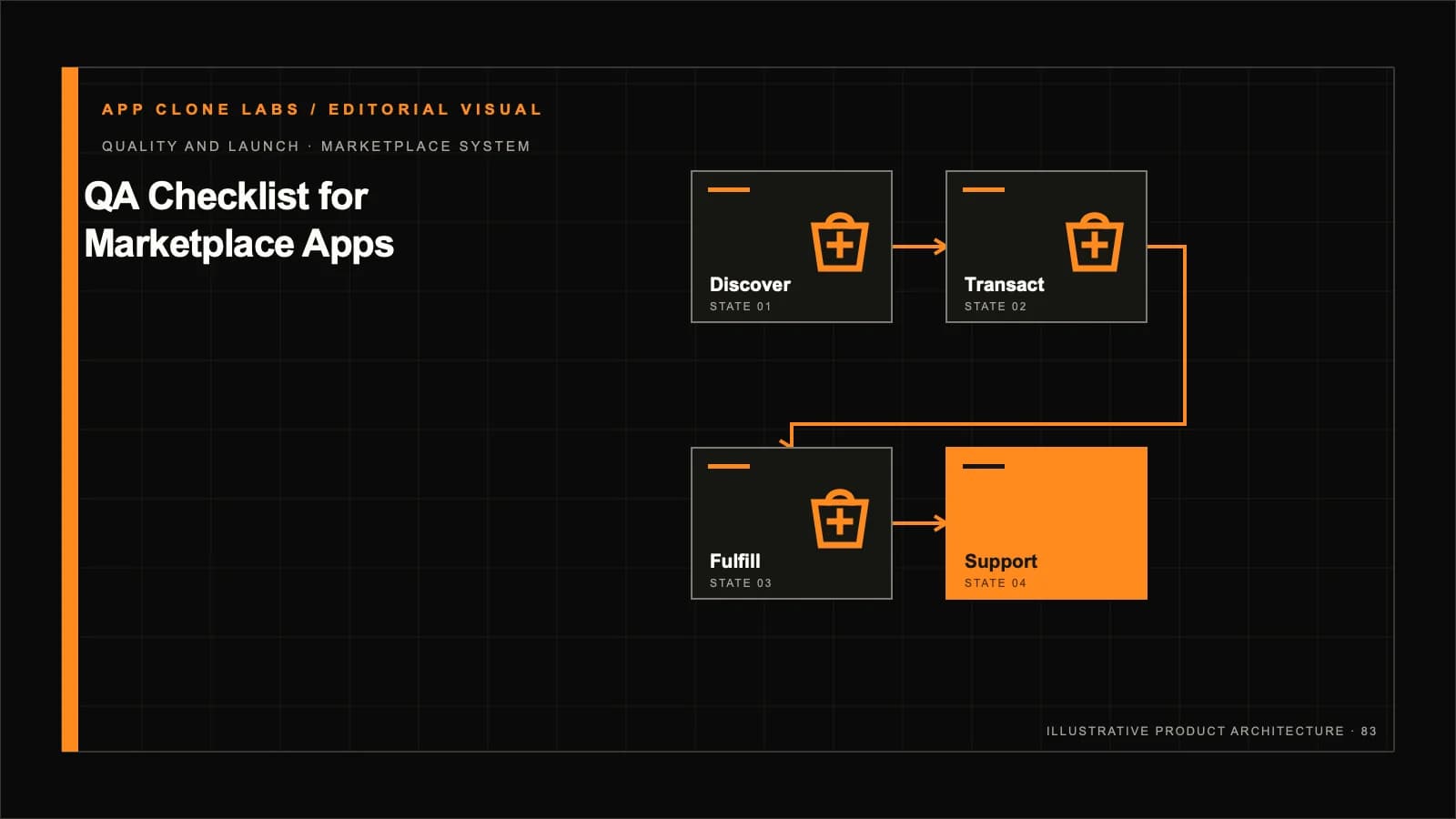This screenshot has width=1456, height=819.
Task: Click the STATE 02 label
Action: coord(995,307)
